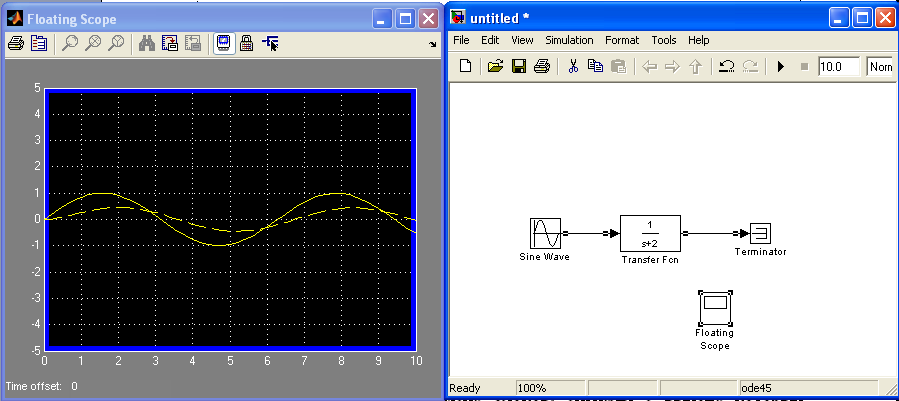
Task: Save the model using floppy disk icon
Action: pos(519,67)
